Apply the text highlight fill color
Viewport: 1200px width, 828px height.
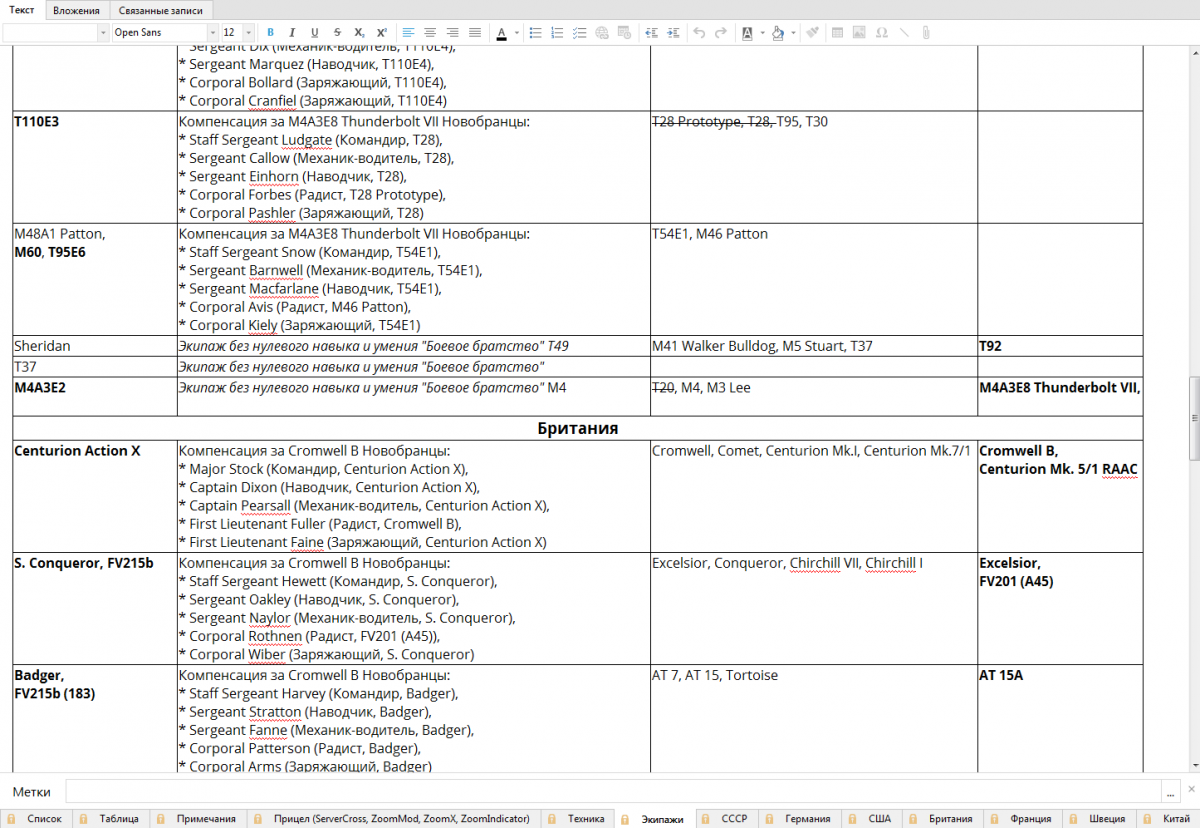tap(778, 33)
